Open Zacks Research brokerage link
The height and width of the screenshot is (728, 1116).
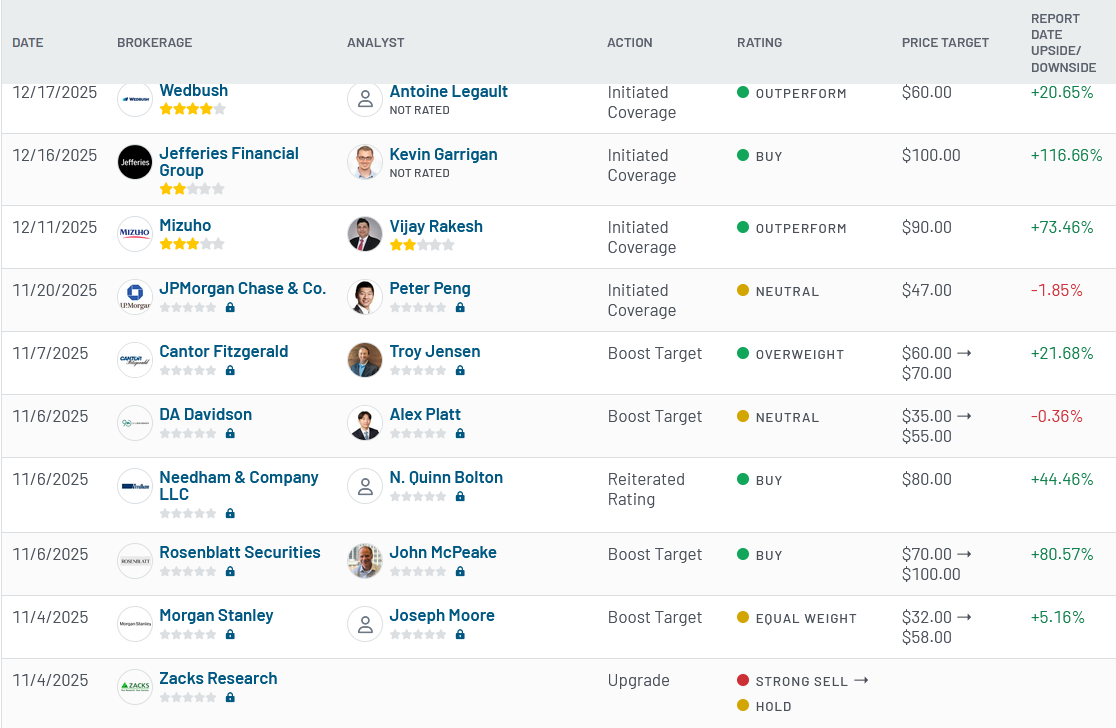219,678
